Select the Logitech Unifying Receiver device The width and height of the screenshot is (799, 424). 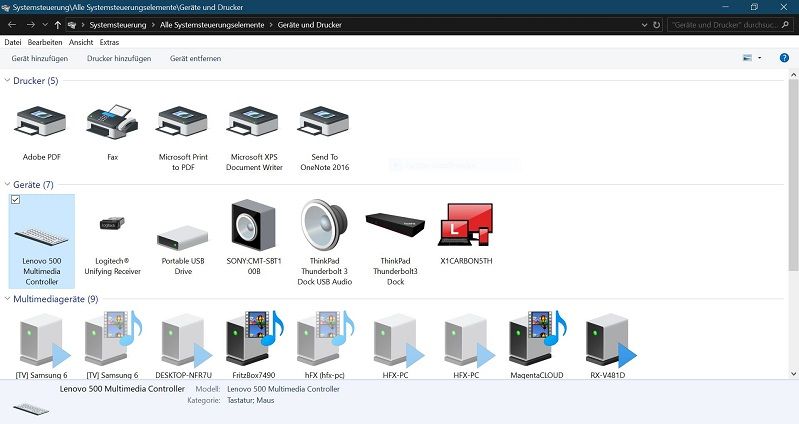(112, 223)
